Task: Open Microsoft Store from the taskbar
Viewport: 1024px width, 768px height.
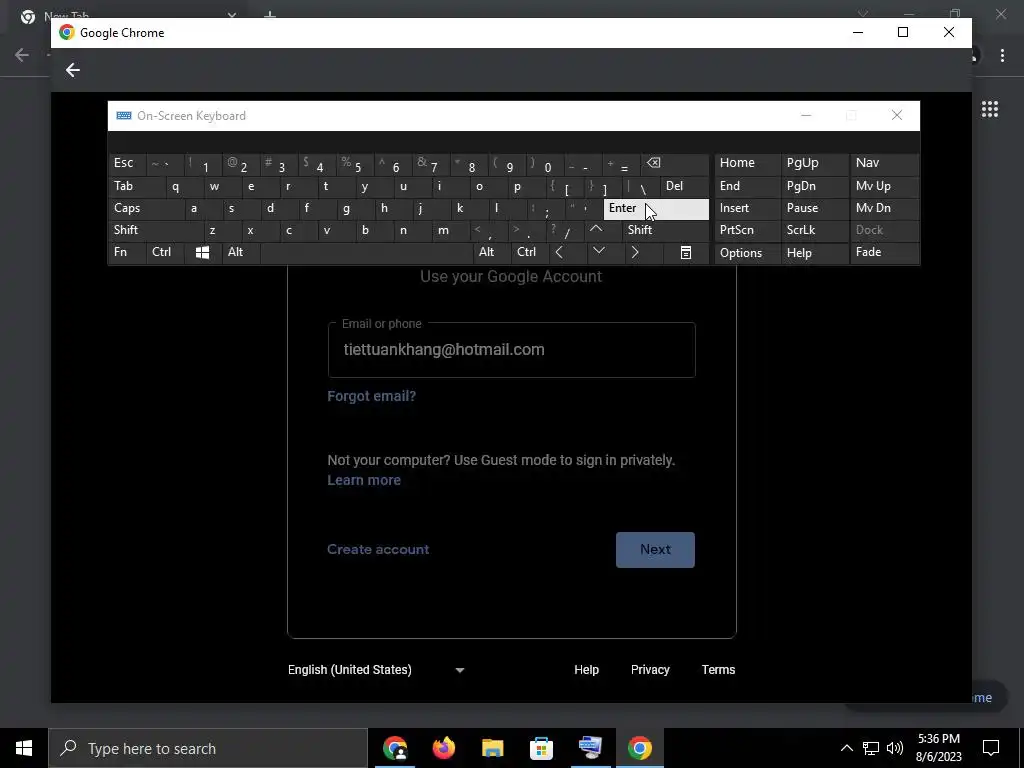Action: click(541, 748)
